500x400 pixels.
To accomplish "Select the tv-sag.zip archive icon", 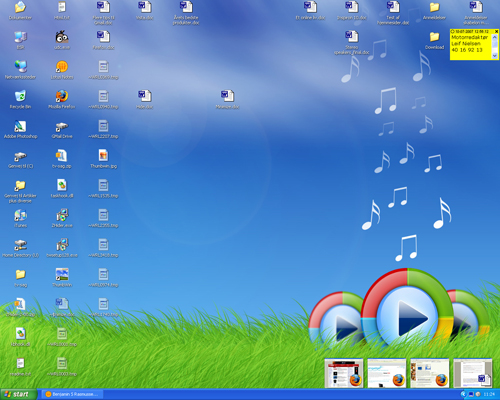I will (62, 156).
